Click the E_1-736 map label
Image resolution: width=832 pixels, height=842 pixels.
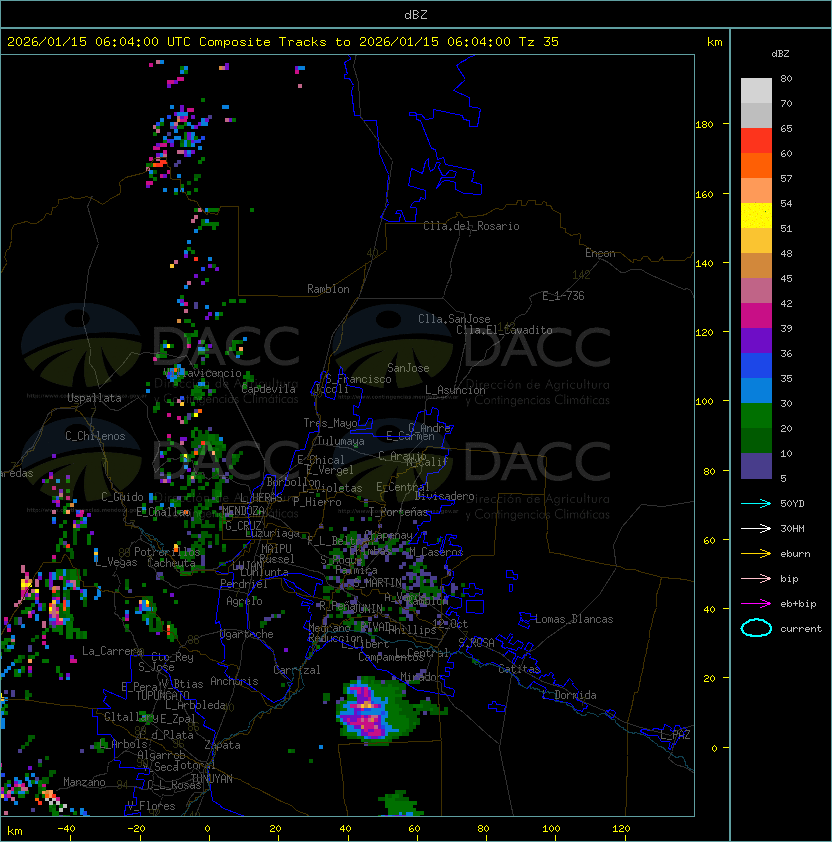(x=563, y=296)
